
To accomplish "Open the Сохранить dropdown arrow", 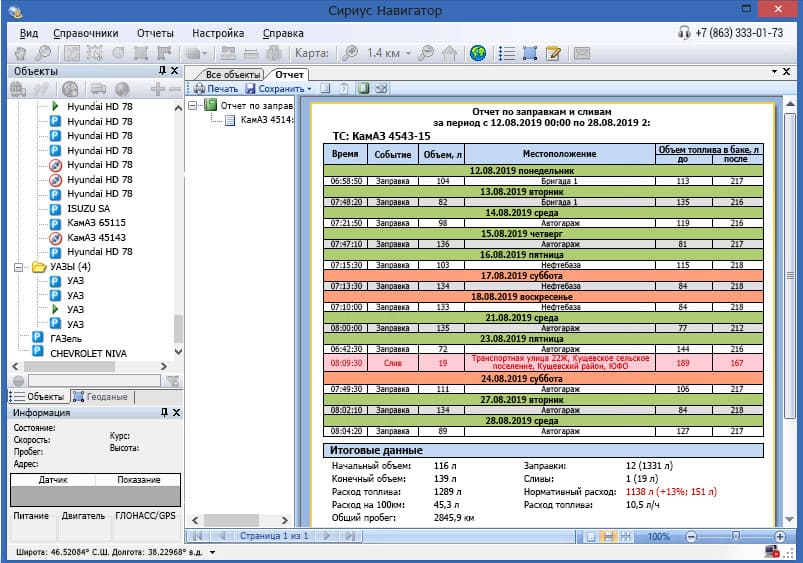I will coord(310,89).
